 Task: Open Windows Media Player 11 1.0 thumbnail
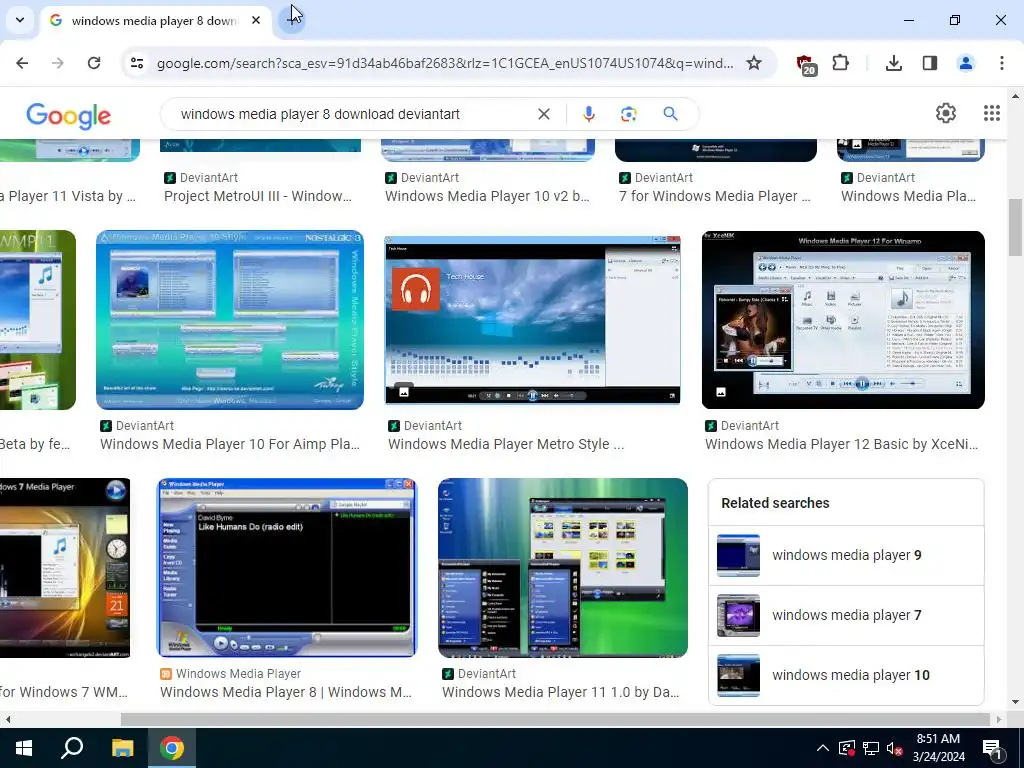click(563, 568)
